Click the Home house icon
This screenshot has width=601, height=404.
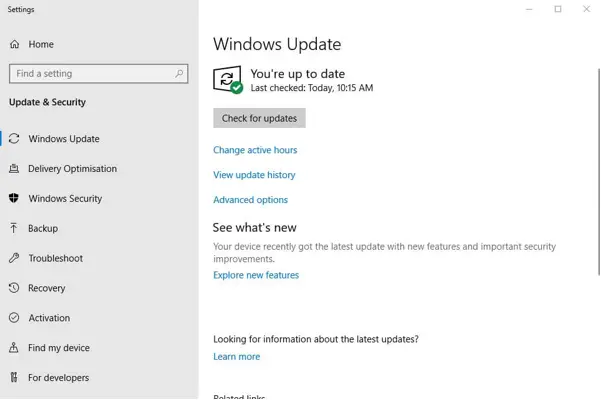15,44
